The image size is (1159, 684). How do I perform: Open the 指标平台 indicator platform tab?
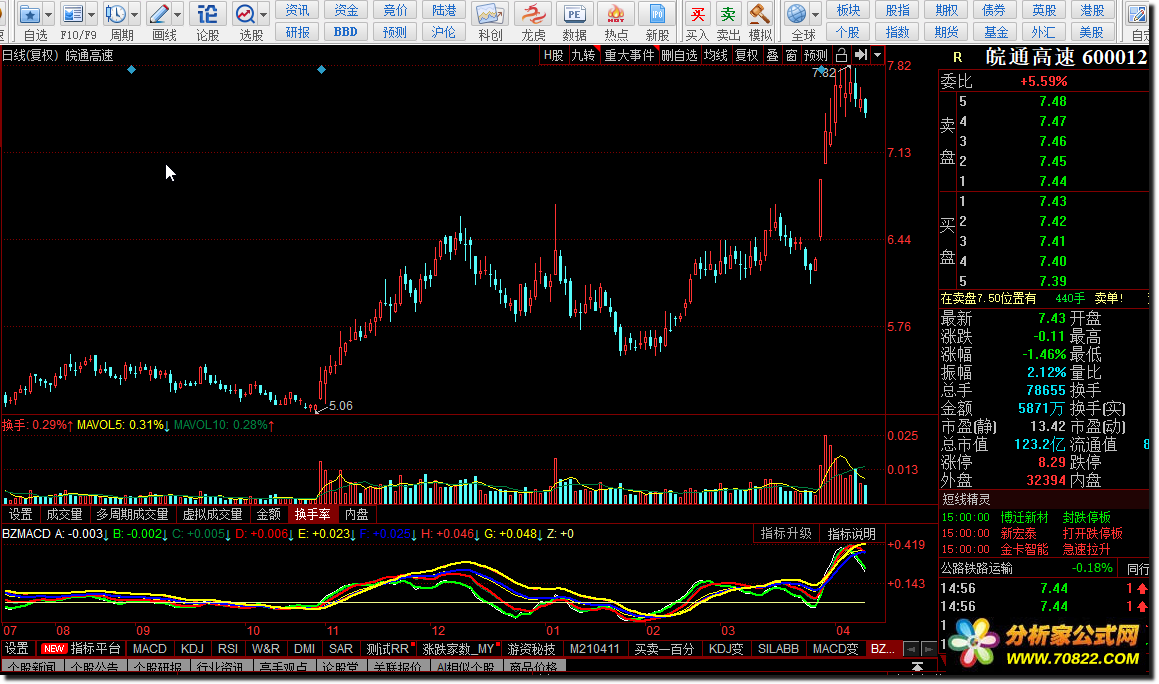coord(95,649)
